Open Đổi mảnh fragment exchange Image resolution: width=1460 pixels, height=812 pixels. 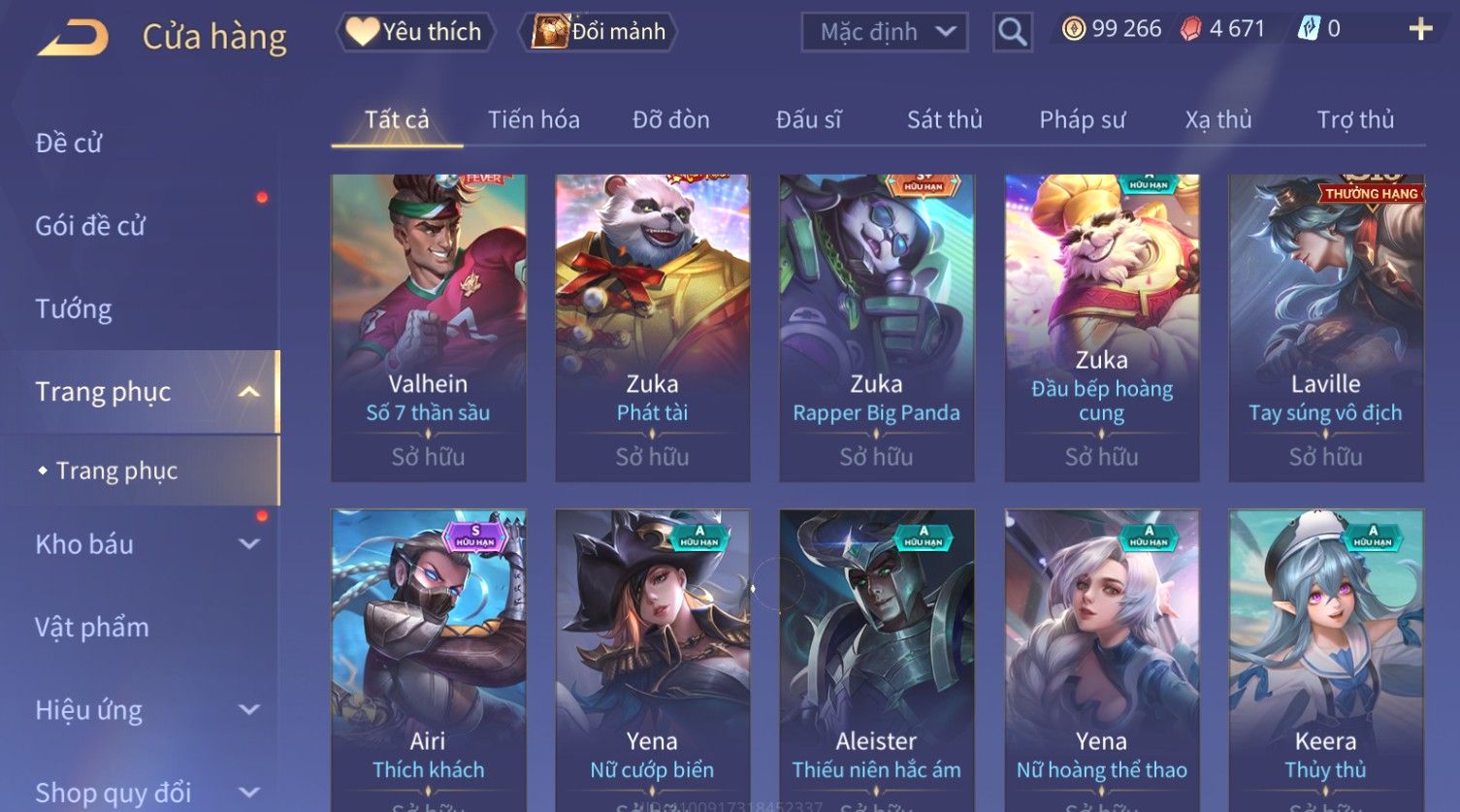pos(598,32)
